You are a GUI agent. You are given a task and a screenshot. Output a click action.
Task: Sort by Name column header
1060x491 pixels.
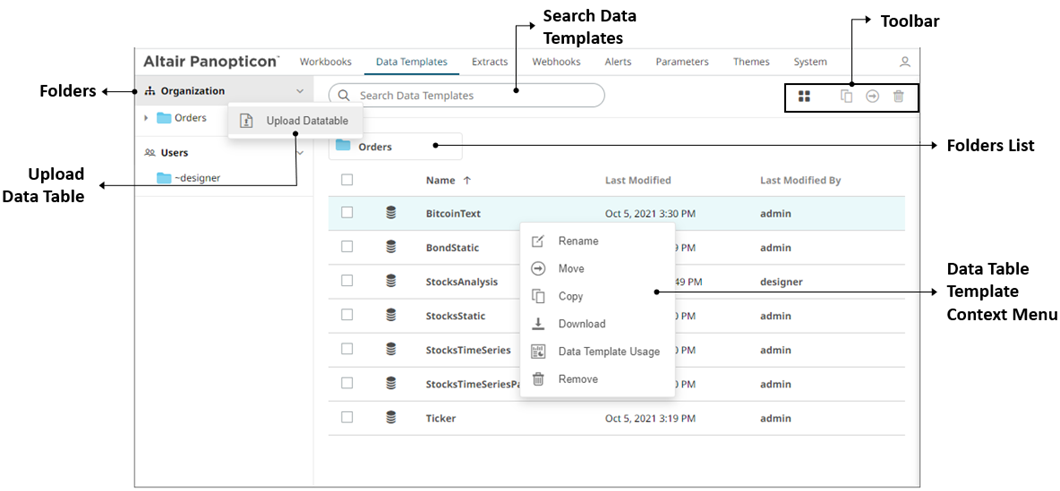pos(440,180)
